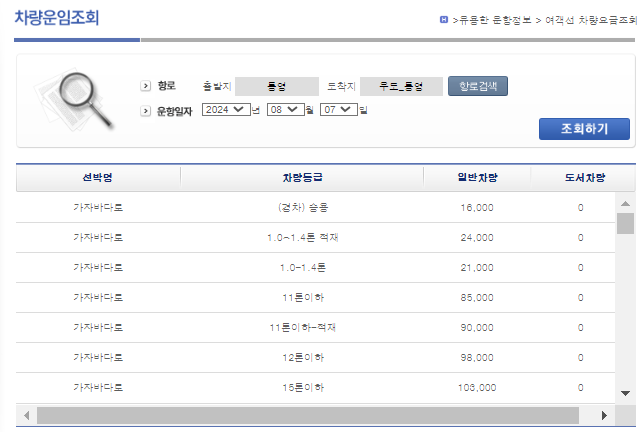The image size is (644, 432).
Task: Click 가자바다로 in the 12톤이하 row
Action: tap(98, 357)
